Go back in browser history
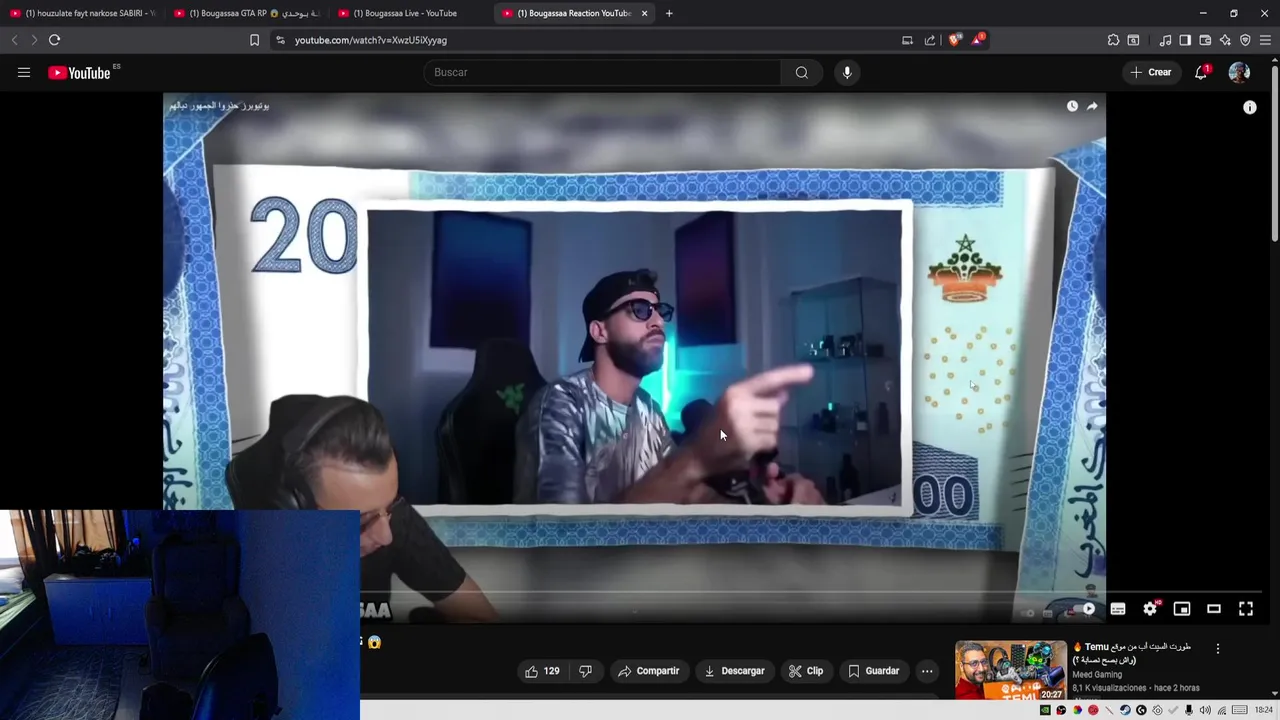Screen dimensions: 1280x720 pos(14,40)
